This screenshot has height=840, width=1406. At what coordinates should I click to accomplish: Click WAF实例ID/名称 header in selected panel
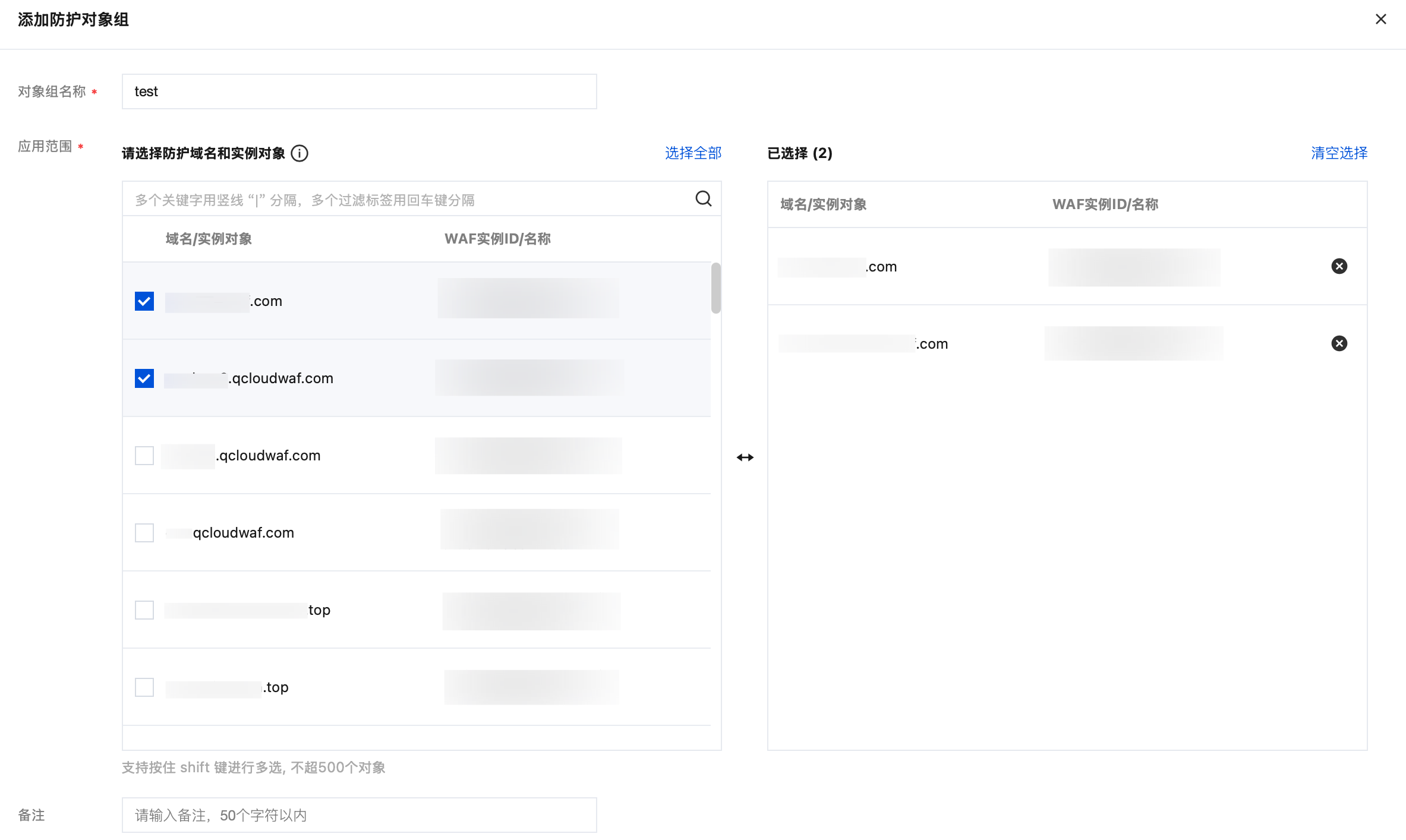point(1105,204)
